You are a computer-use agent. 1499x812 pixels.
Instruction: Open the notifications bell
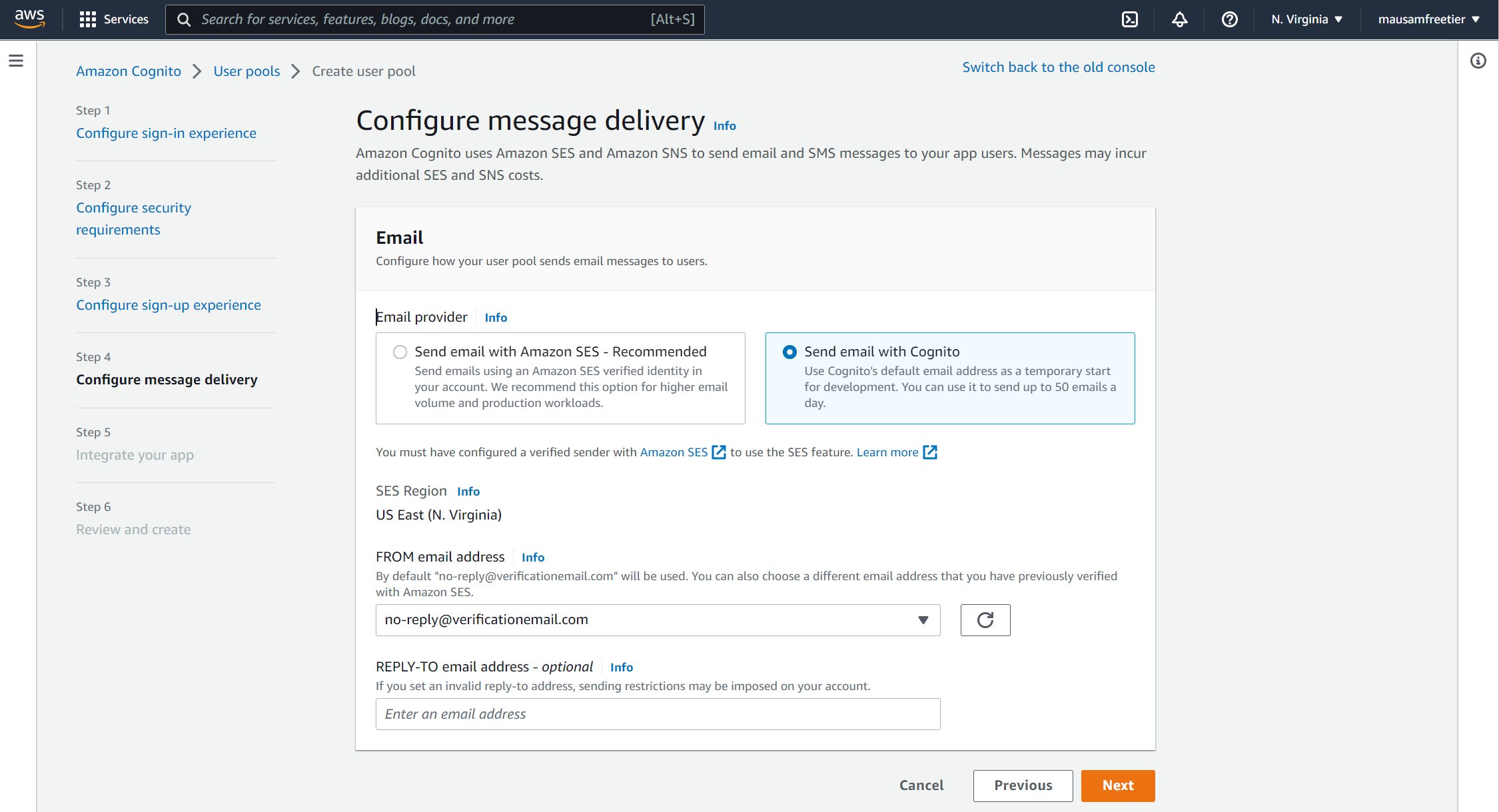(x=1179, y=19)
